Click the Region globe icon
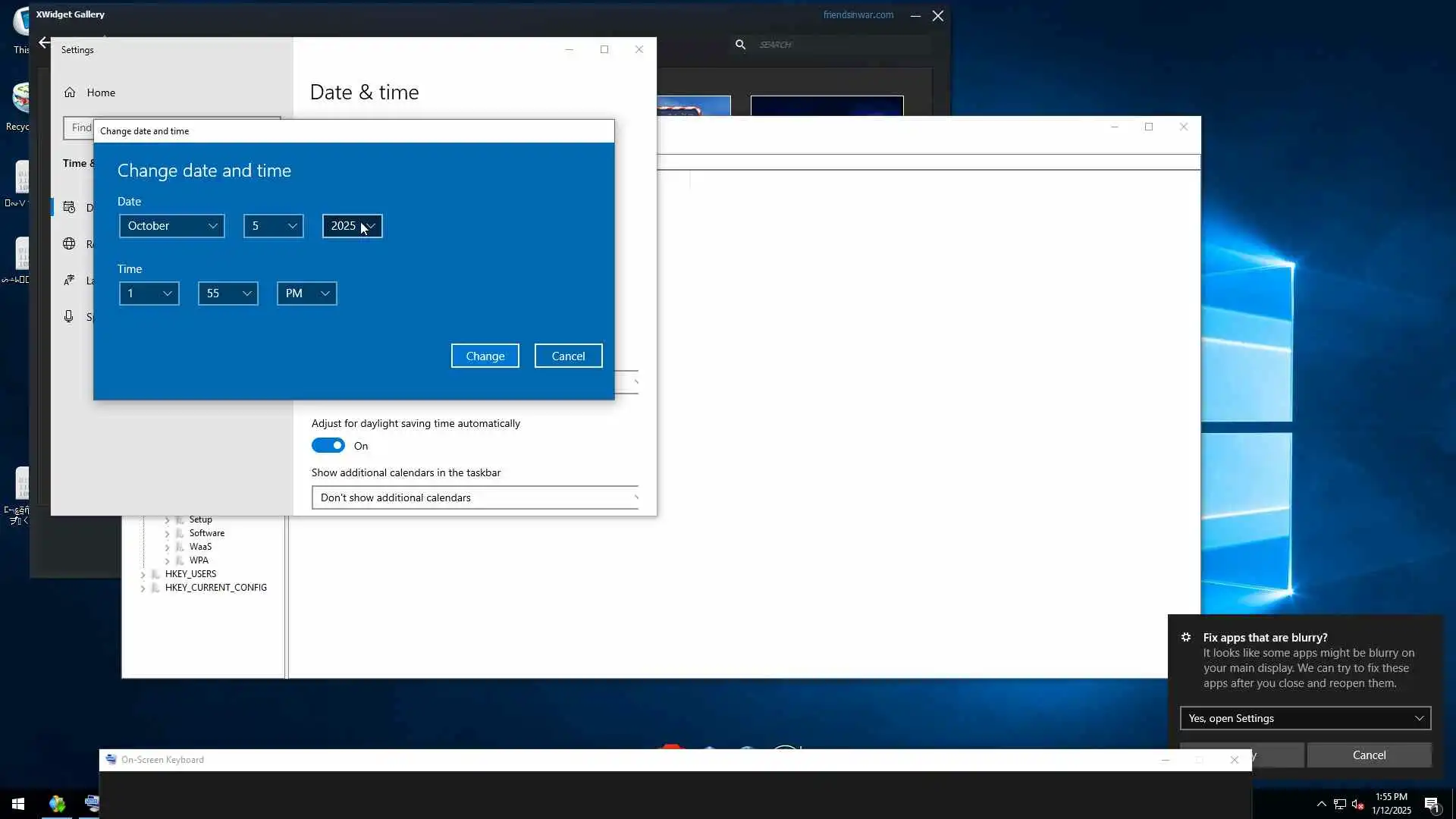 69,243
